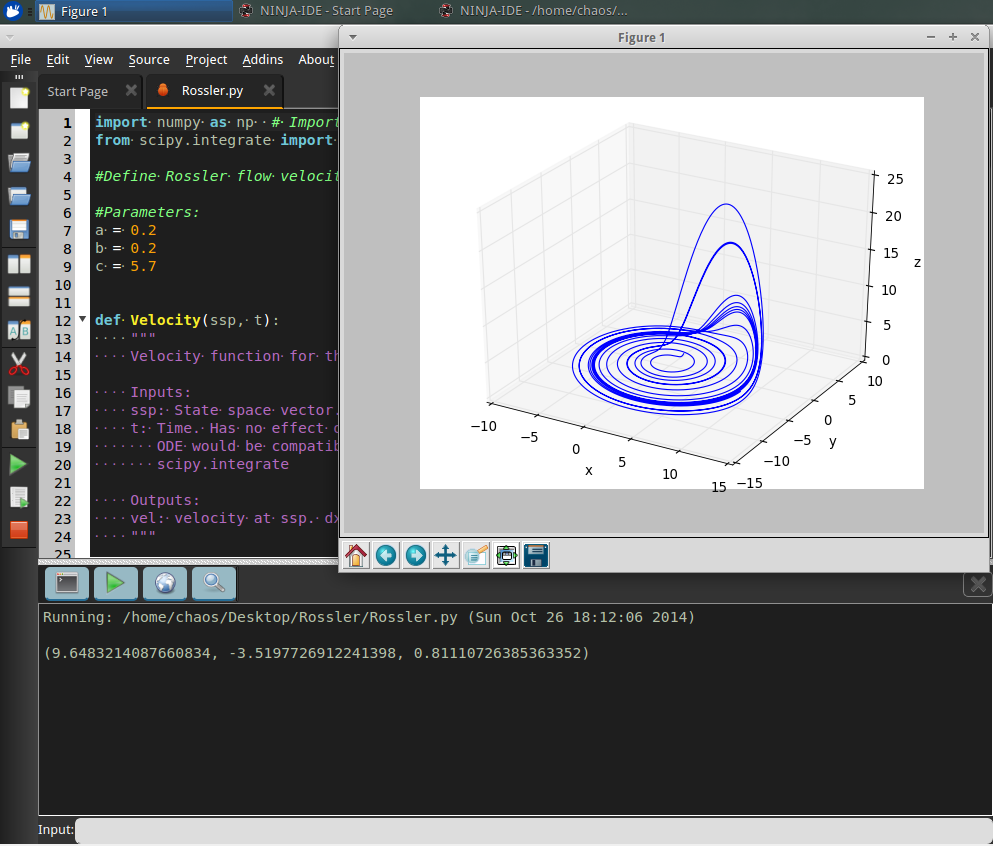Click the 'def Velocity(ssp, t):' line
The height and width of the screenshot is (848, 993).
(x=187, y=320)
